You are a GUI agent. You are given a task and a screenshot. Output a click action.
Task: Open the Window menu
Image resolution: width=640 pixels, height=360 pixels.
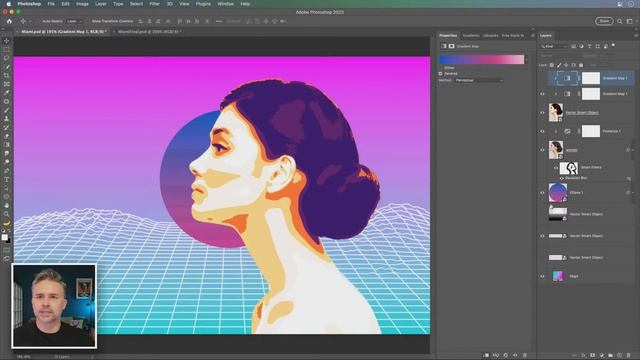[225, 4]
